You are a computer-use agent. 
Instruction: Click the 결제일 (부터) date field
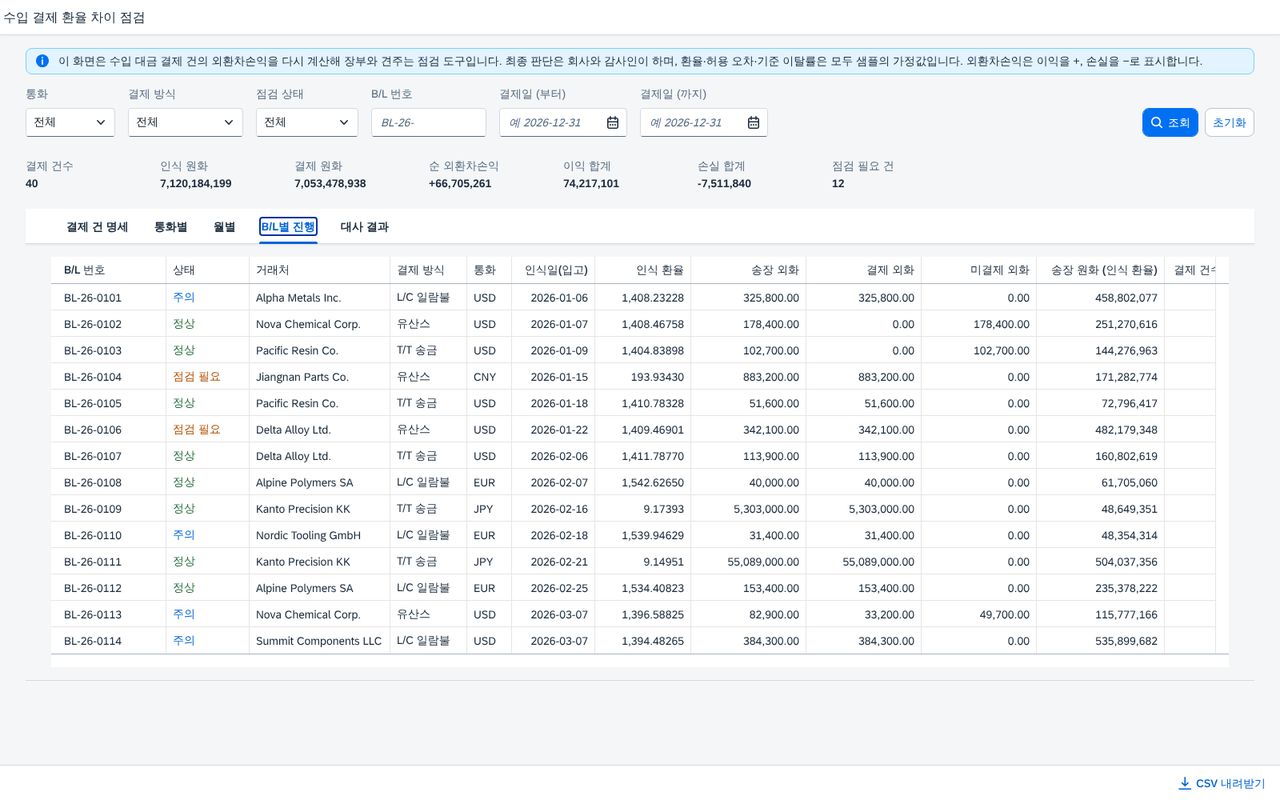[x=563, y=123]
